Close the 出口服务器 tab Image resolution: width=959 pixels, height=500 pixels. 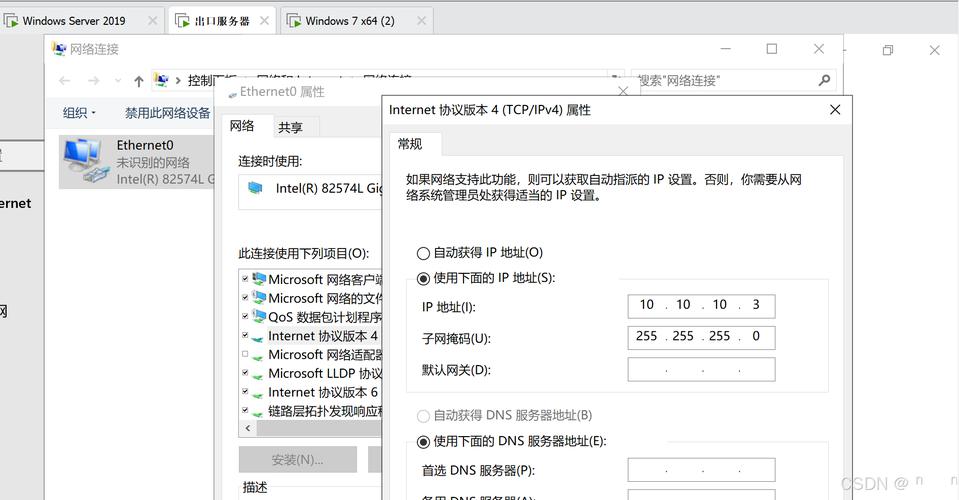coord(264,21)
